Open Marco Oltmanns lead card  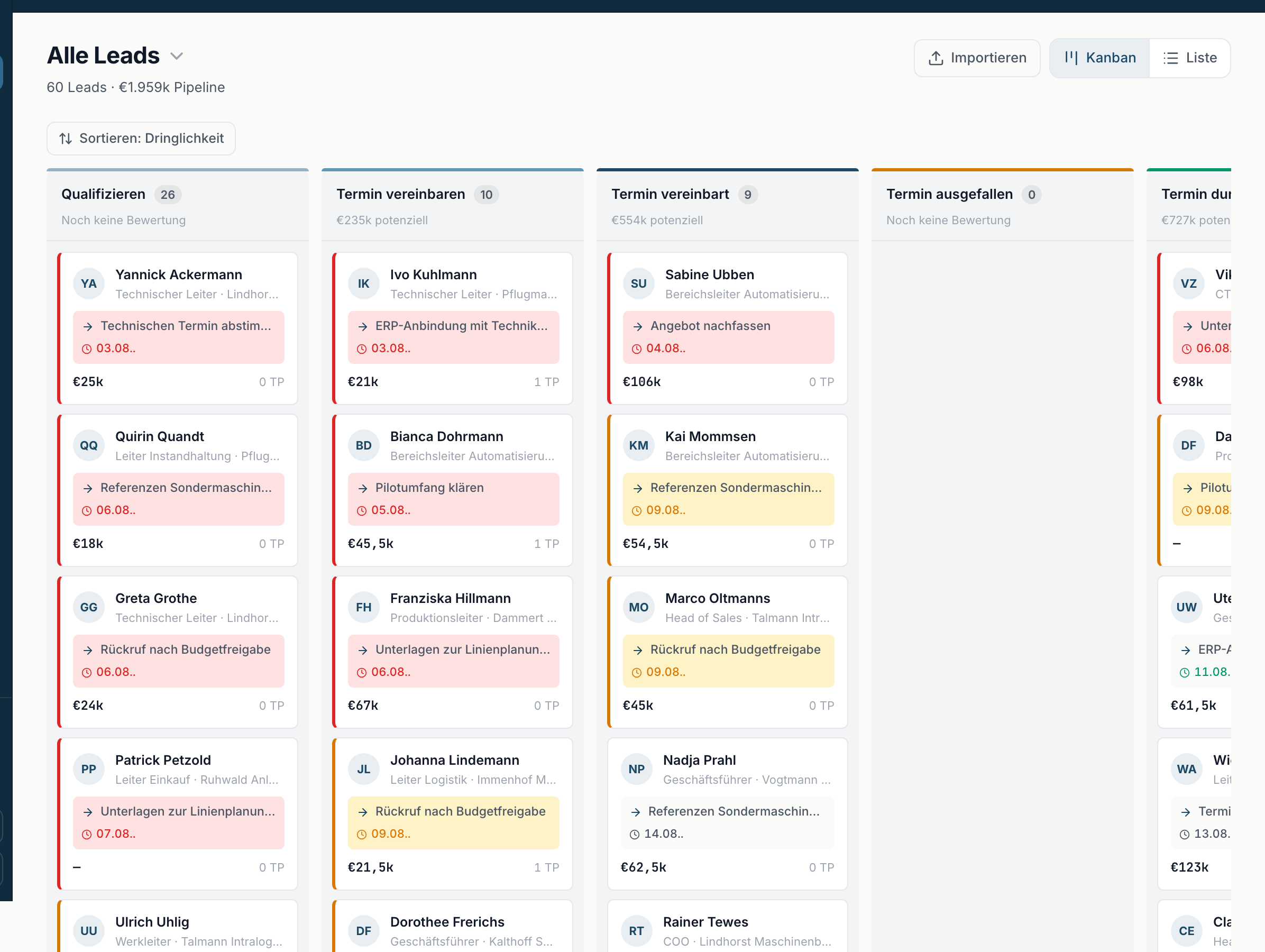click(x=728, y=652)
